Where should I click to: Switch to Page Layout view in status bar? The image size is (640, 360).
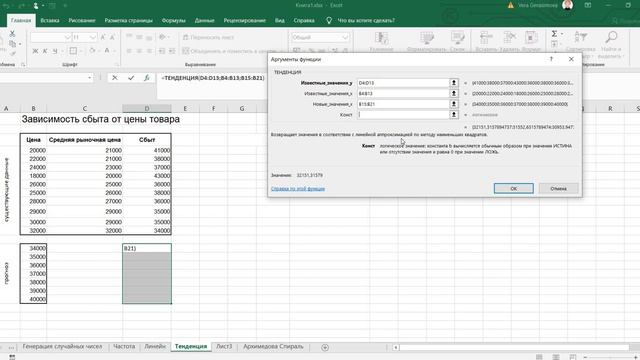click(556, 357)
